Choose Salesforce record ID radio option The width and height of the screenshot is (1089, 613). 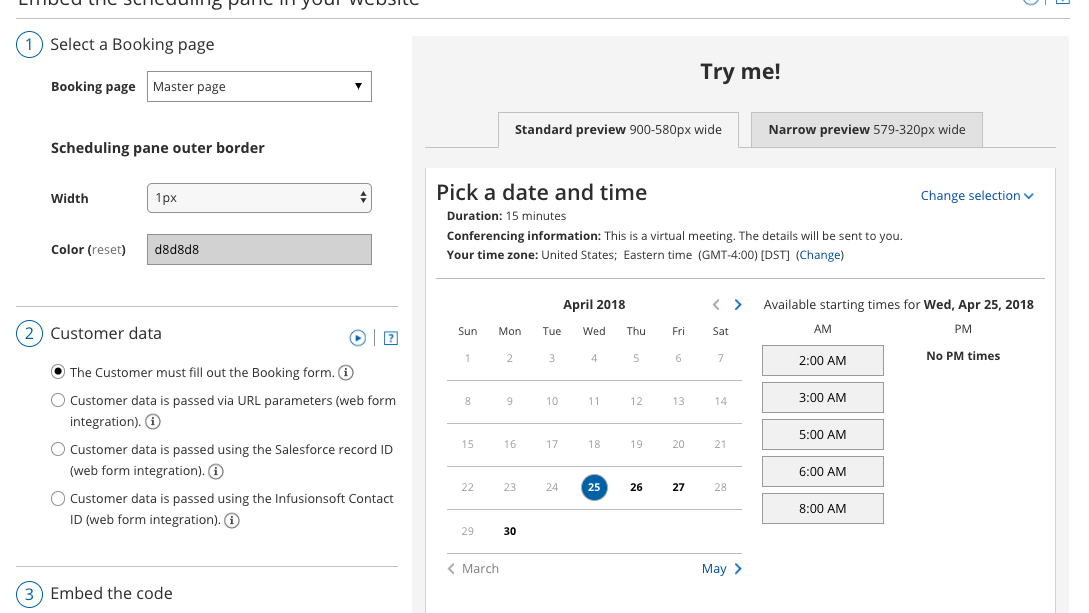click(x=58, y=449)
